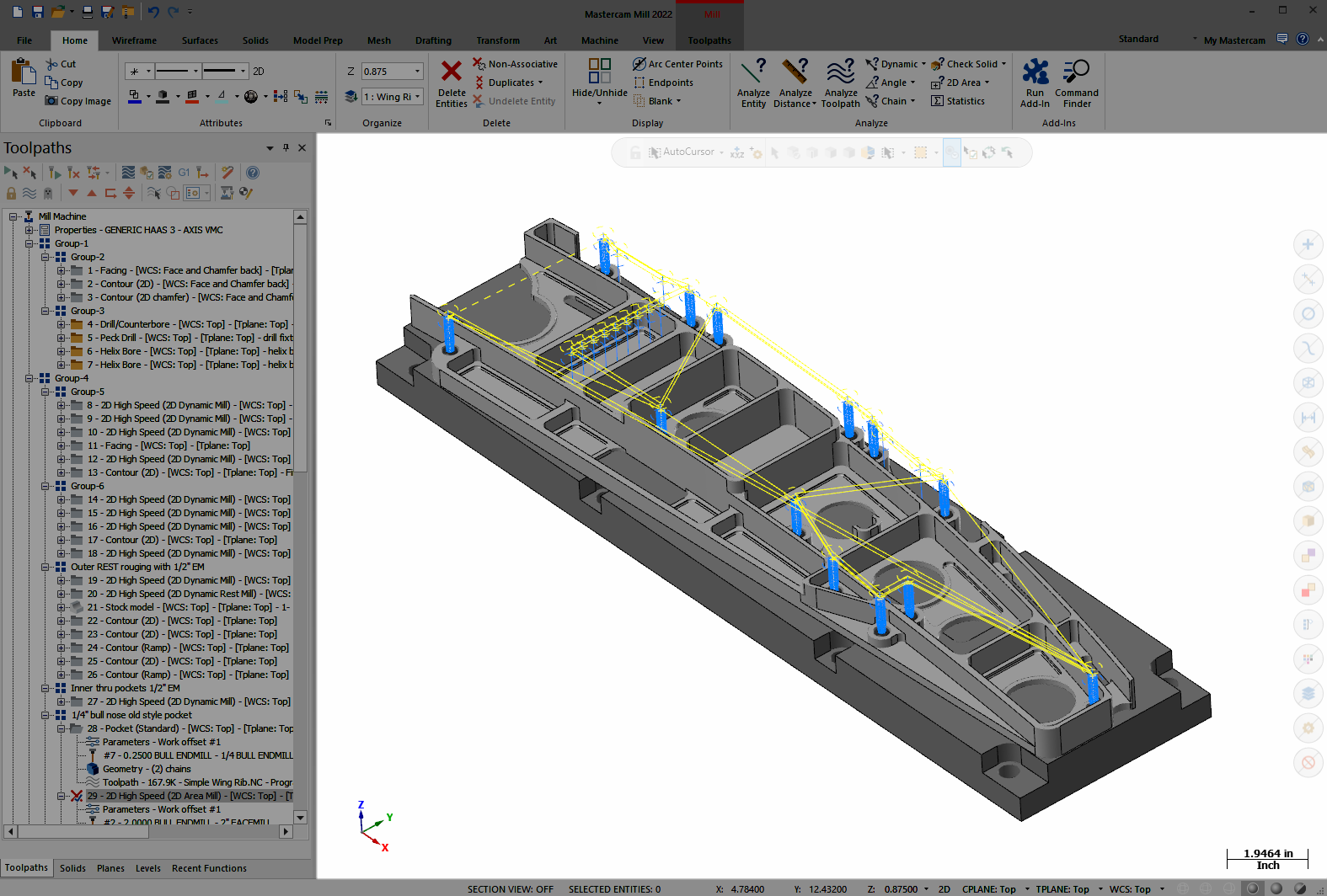Click the Endpoints display button
The height and width of the screenshot is (896, 1327).
pos(663,83)
